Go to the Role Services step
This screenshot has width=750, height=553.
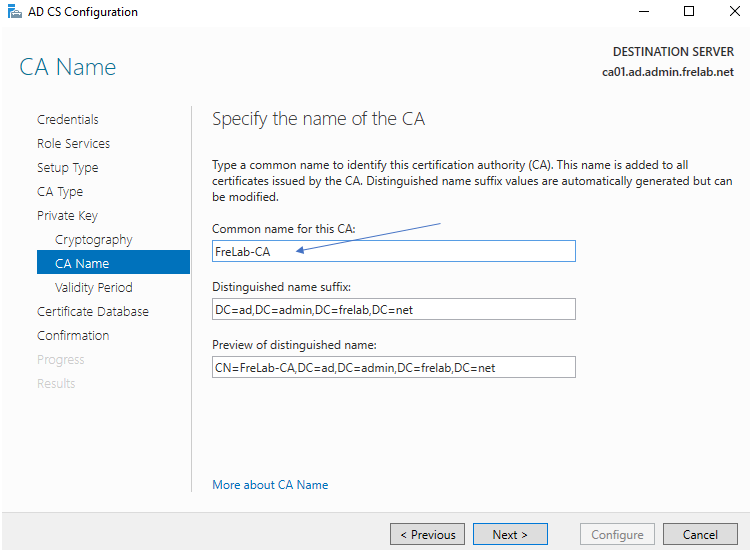pyautogui.click(x=73, y=144)
